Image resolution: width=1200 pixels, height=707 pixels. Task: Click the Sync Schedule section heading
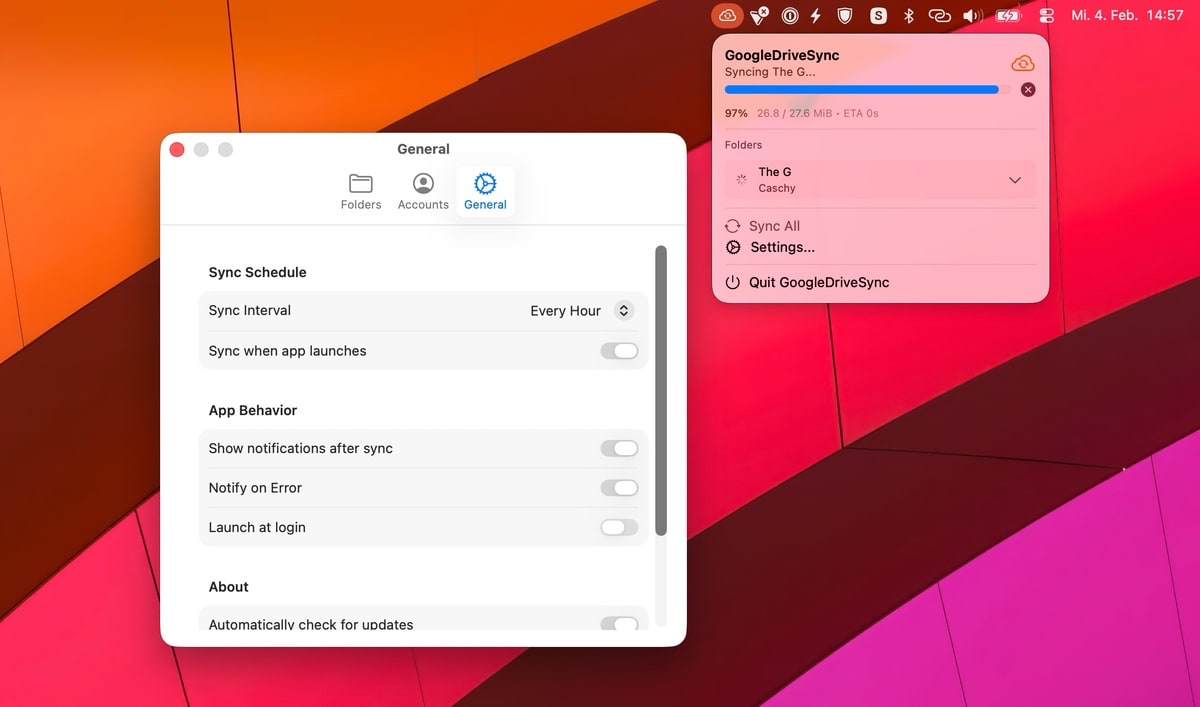(257, 272)
